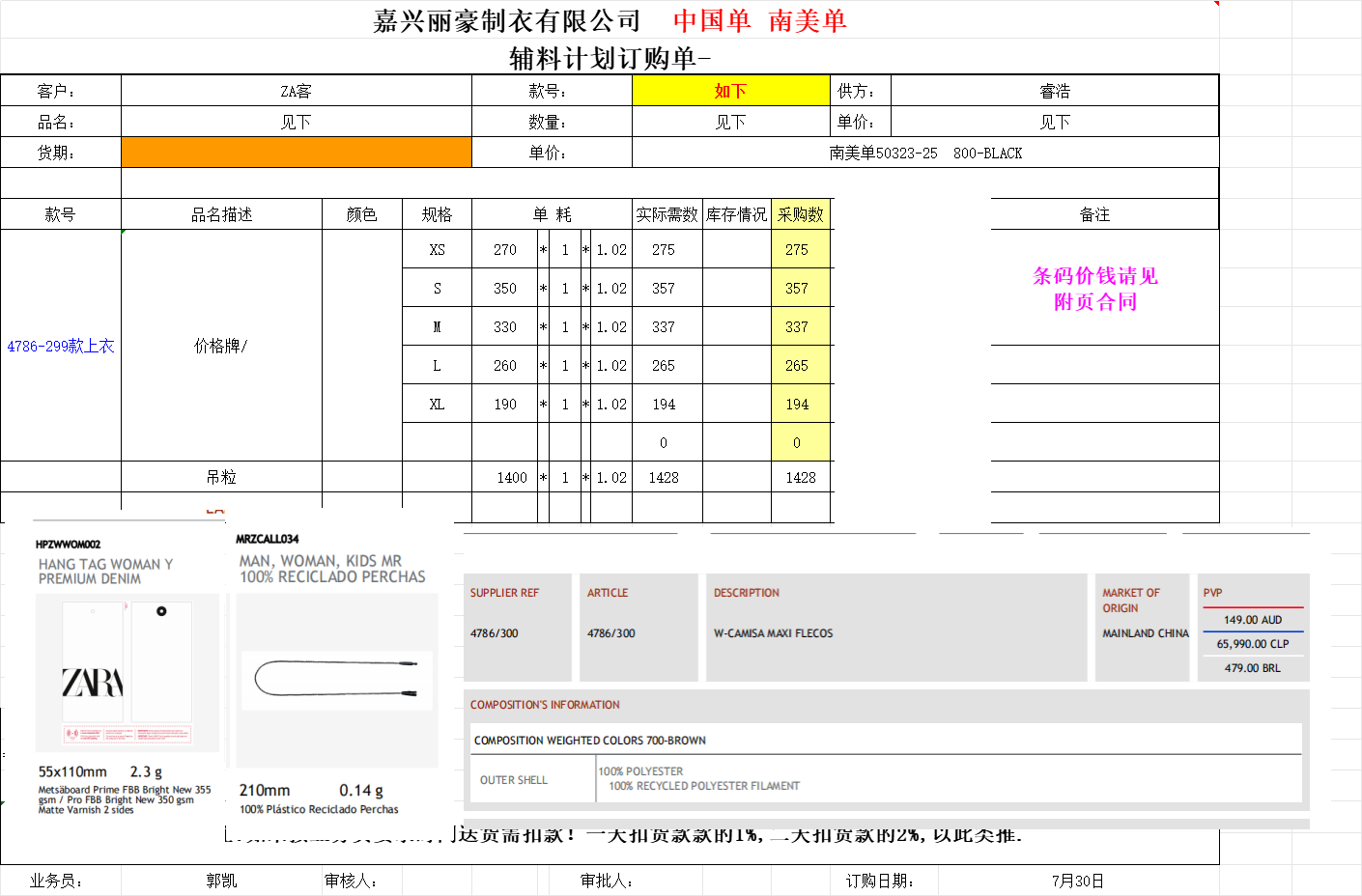Click the ZARA hang tag image

[x=127, y=673]
